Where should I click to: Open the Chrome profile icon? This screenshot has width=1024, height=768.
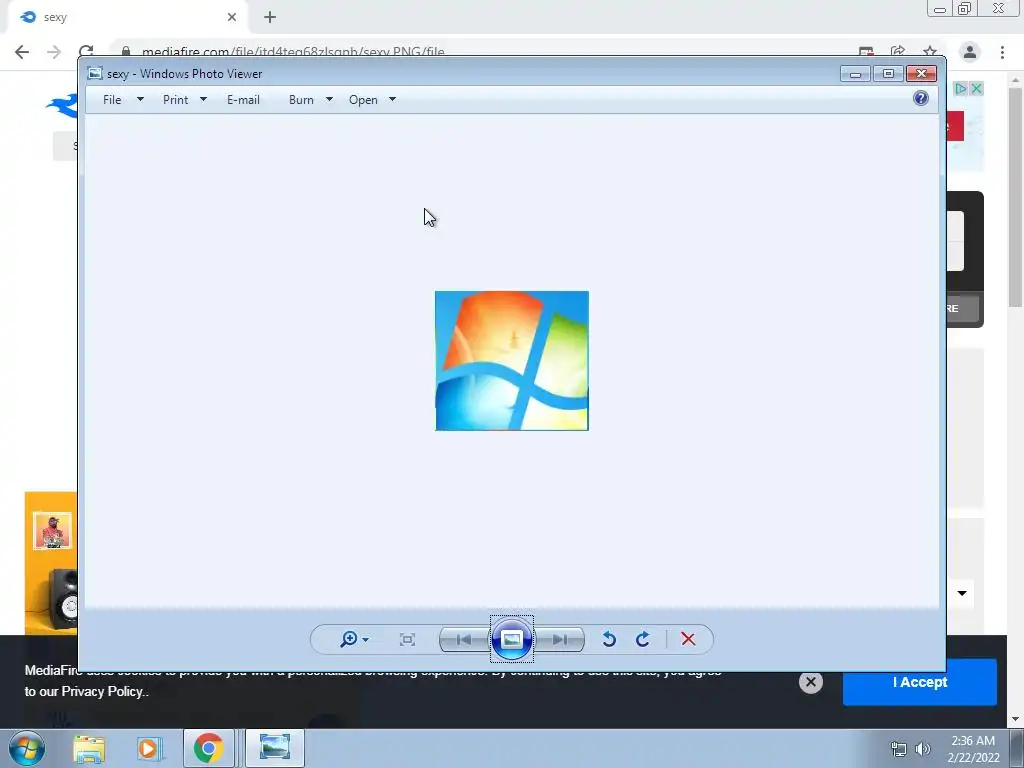pos(970,52)
